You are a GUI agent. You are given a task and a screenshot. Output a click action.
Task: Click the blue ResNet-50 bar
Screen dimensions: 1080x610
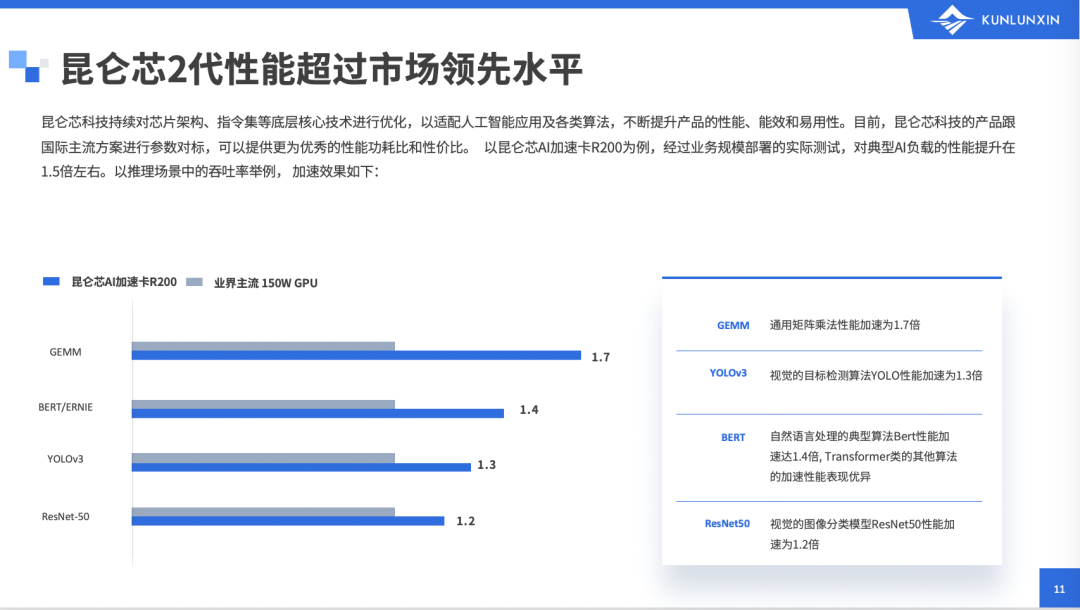coord(288,520)
